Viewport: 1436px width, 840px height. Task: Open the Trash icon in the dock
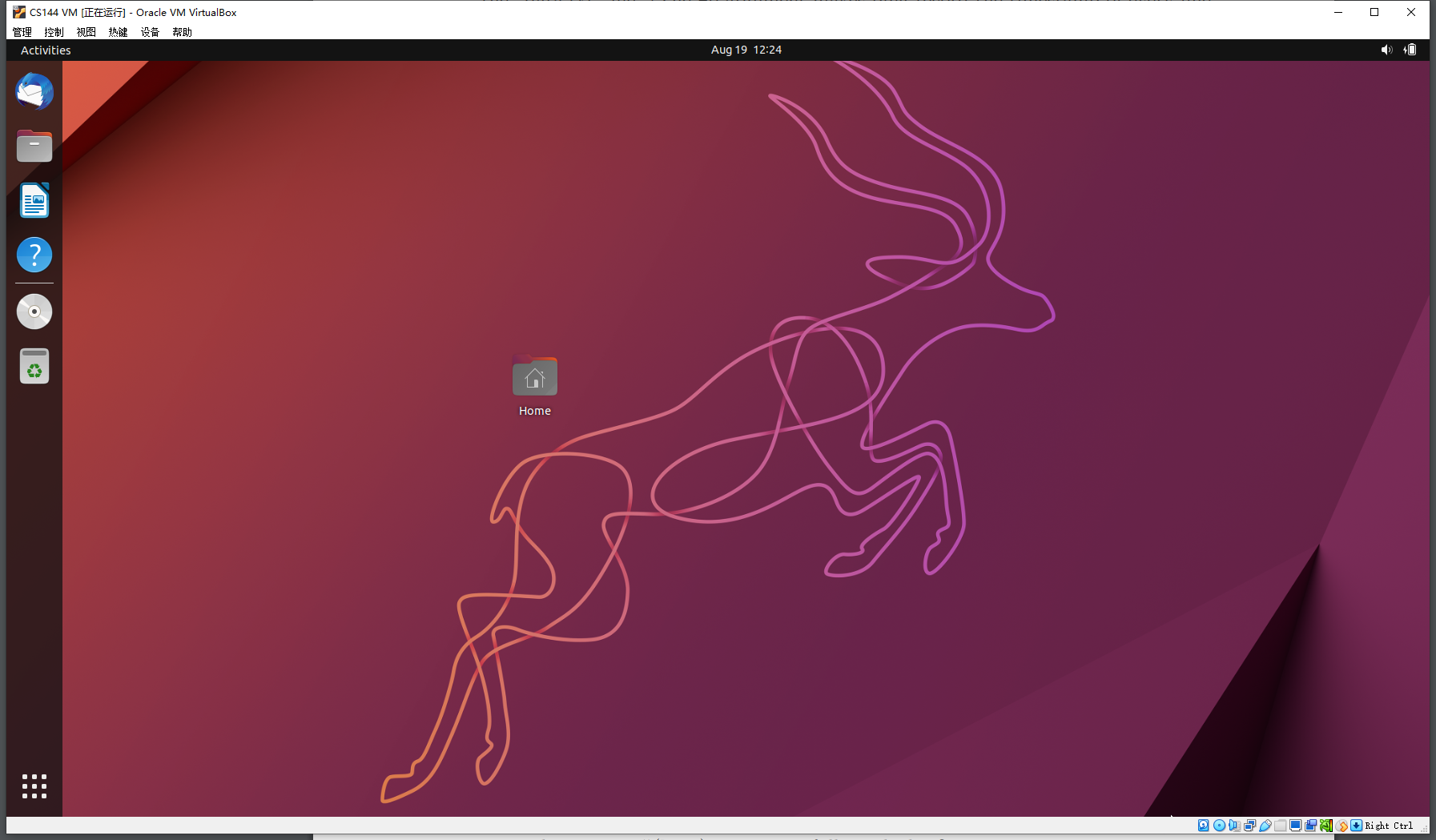[x=34, y=366]
